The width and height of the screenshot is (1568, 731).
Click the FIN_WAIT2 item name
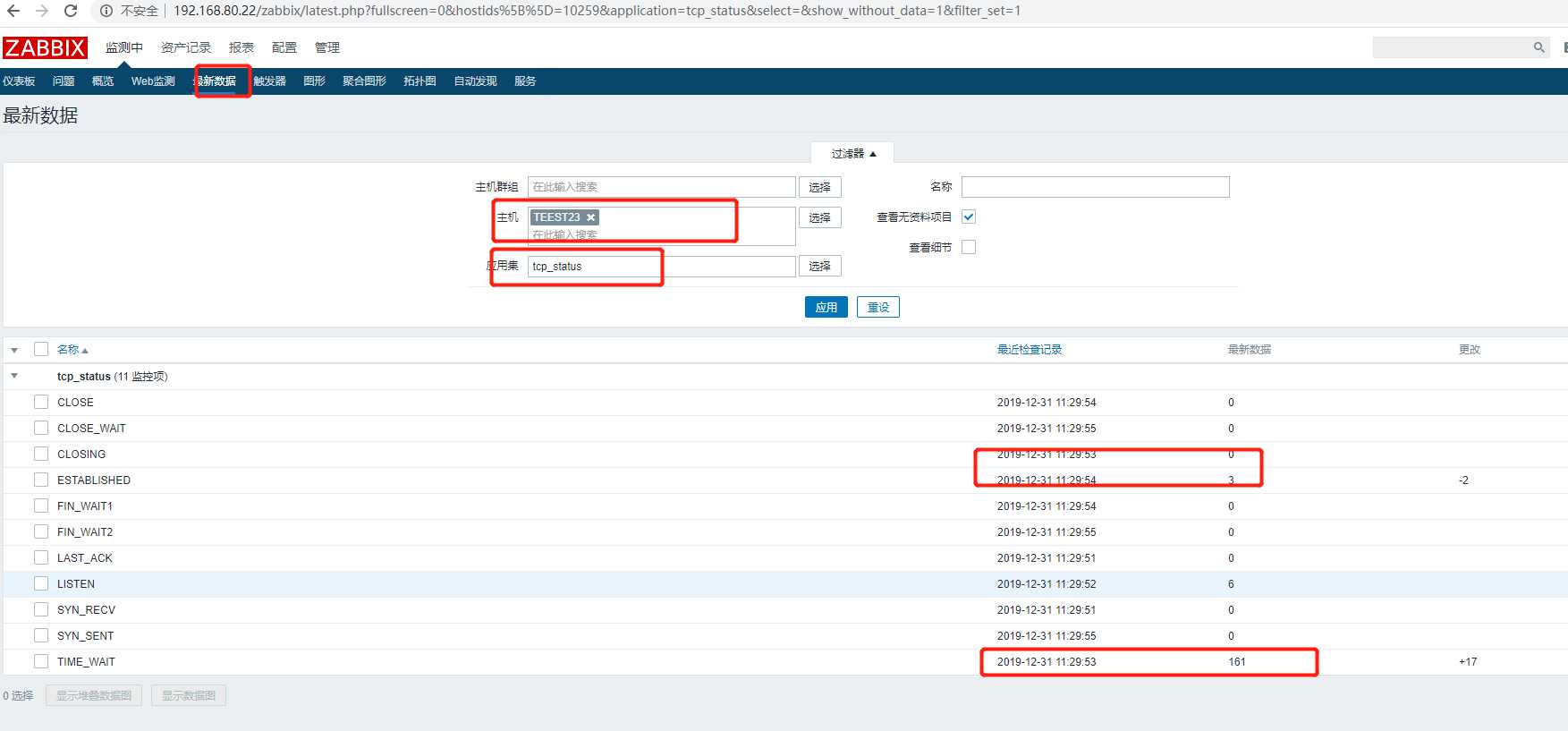pyautogui.click(x=85, y=531)
